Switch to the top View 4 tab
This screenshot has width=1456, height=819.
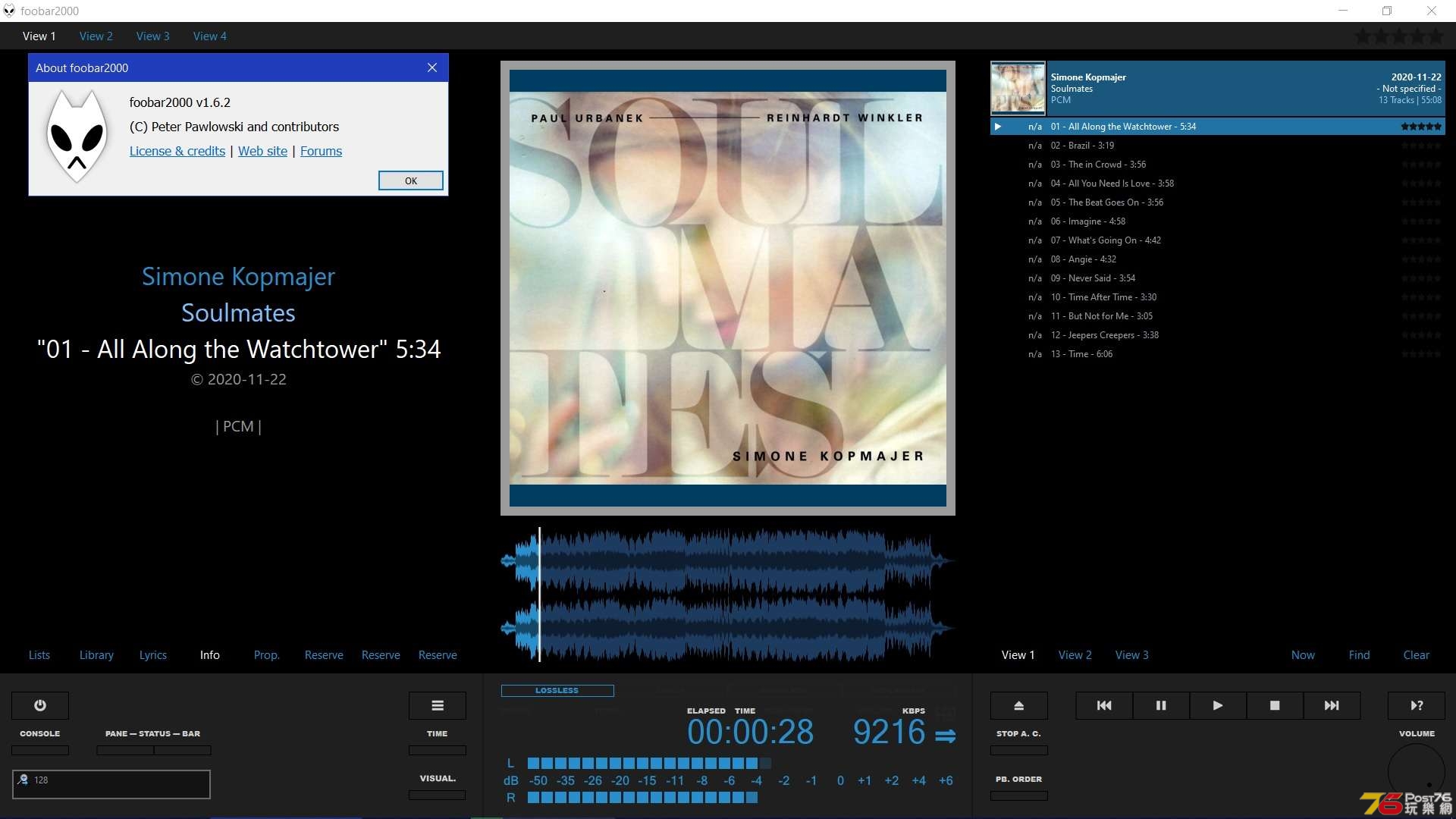[x=210, y=36]
